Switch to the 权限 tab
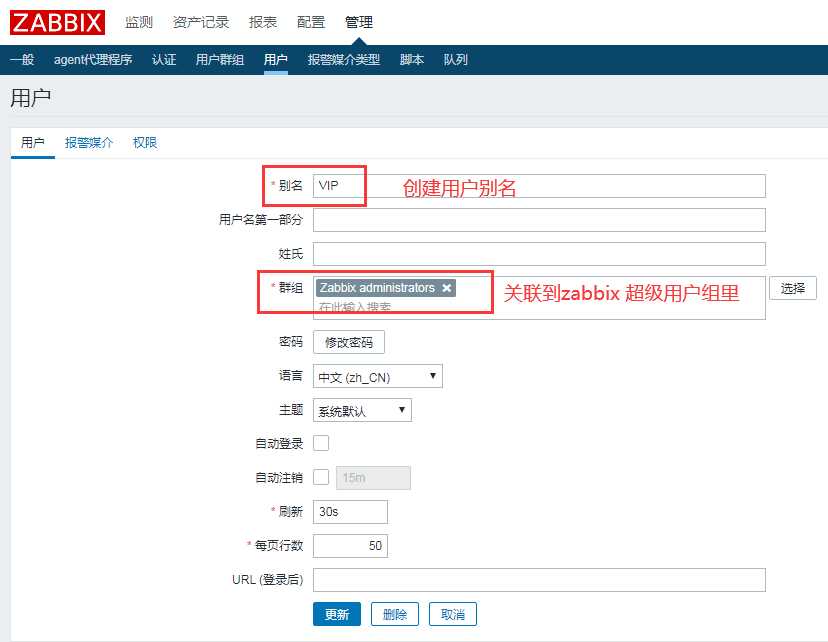The height and width of the screenshot is (642, 828). pyautogui.click(x=145, y=143)
